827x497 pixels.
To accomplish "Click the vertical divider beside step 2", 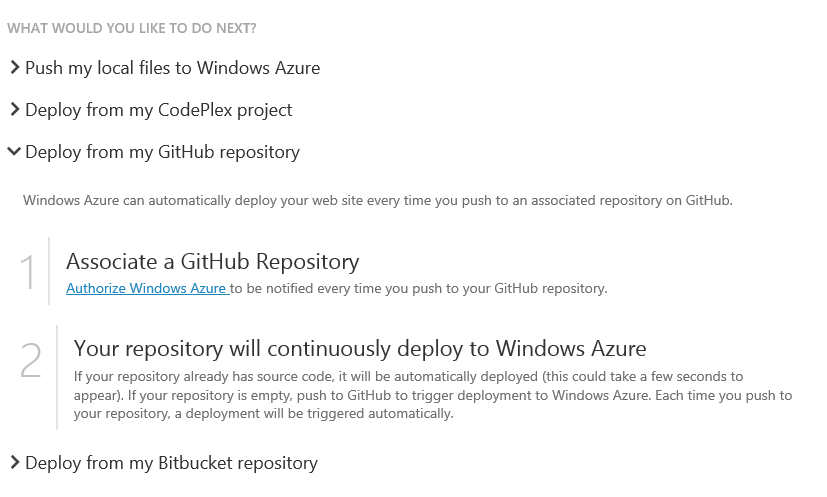I will [57, 377].
